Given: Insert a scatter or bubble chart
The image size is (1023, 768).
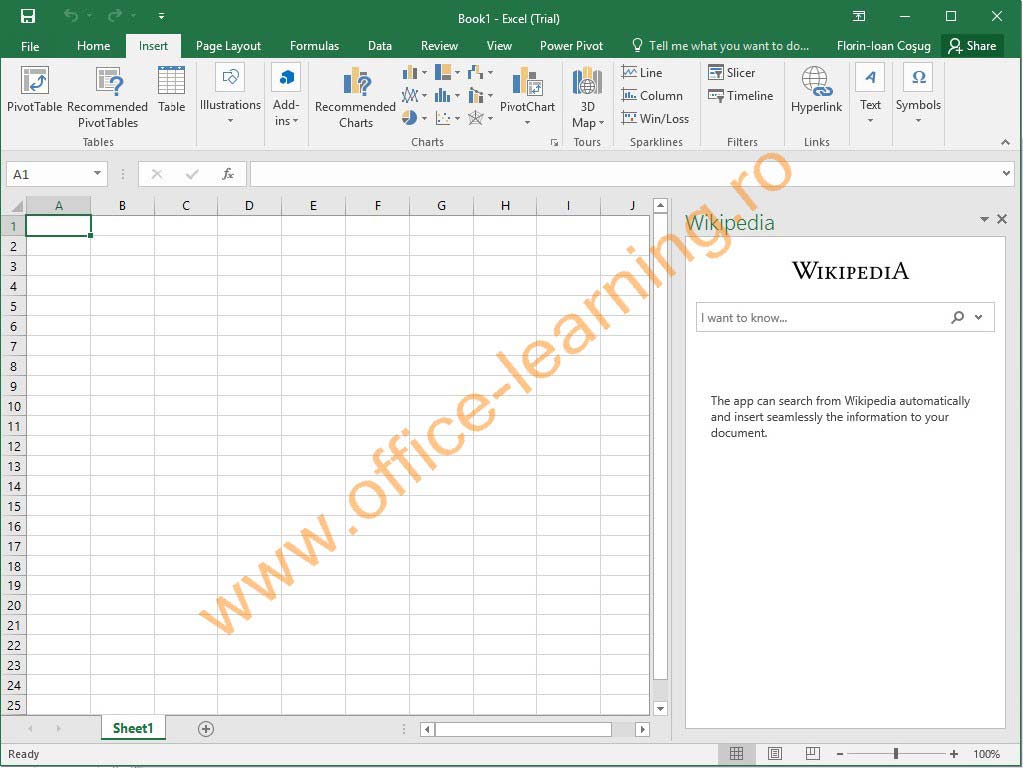Looking at the screenshot, I should click(x=447, y=118).
